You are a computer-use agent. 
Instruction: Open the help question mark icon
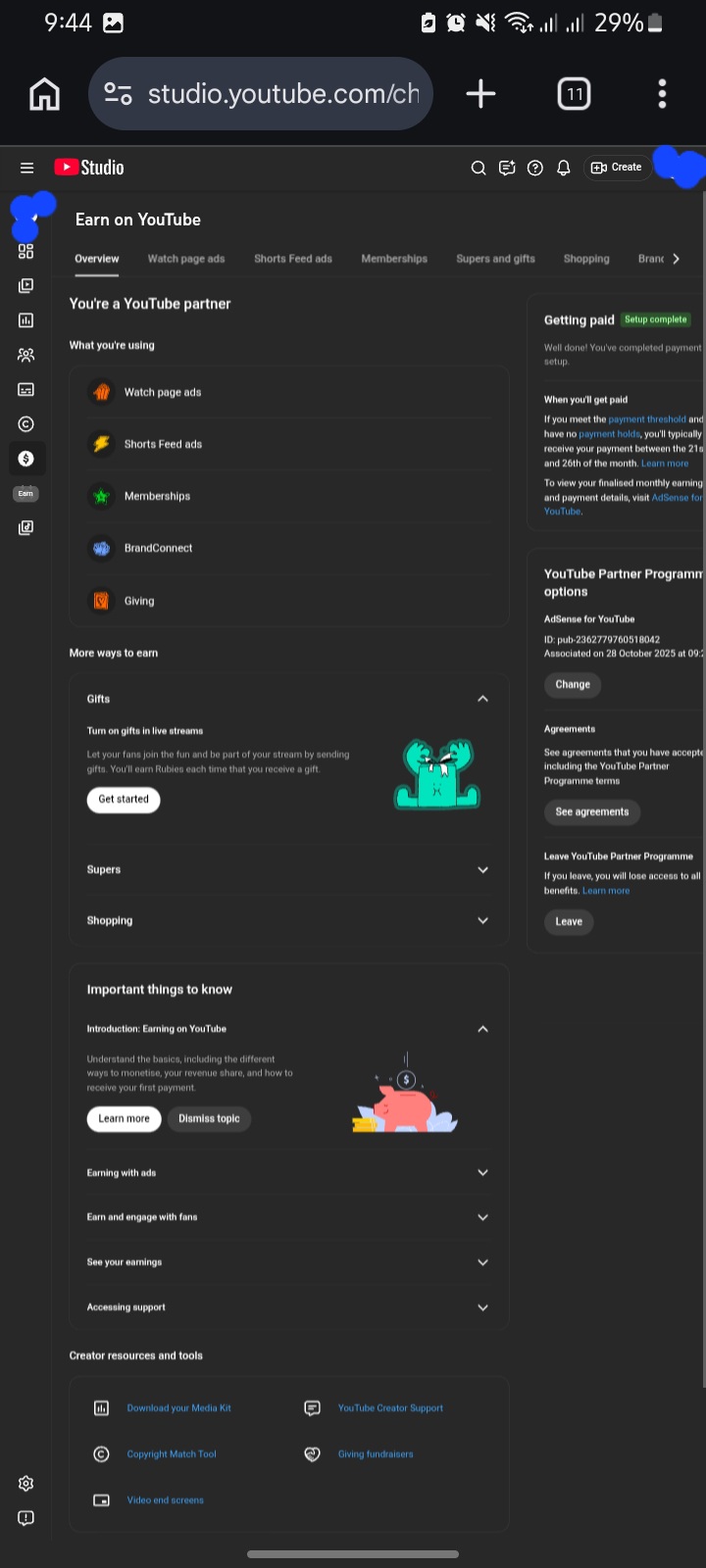tap(534, 168)
